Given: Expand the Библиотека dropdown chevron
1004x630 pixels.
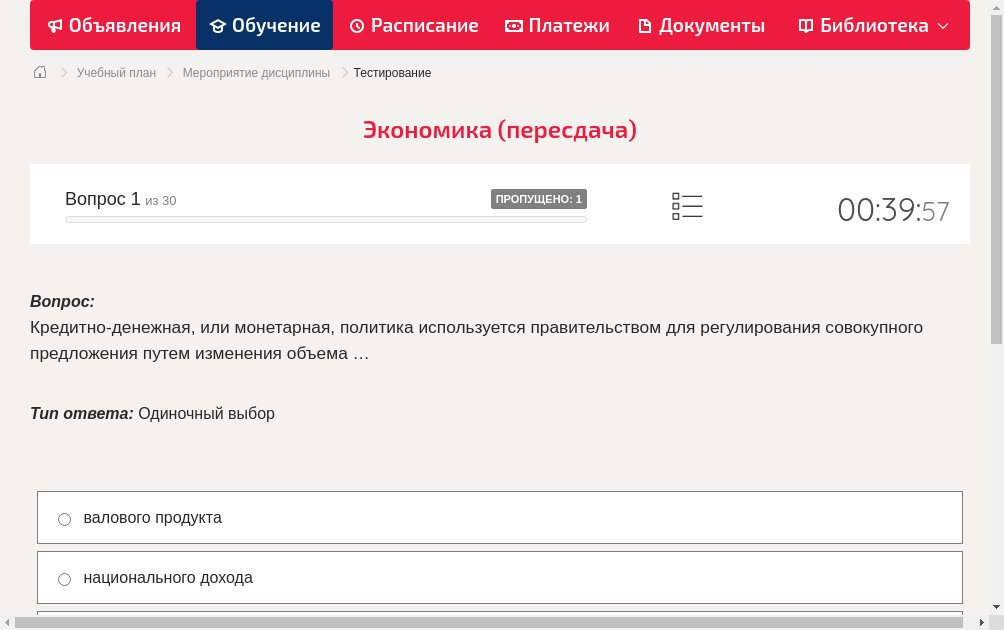Looking at the screenshot, I should [941, 27].
